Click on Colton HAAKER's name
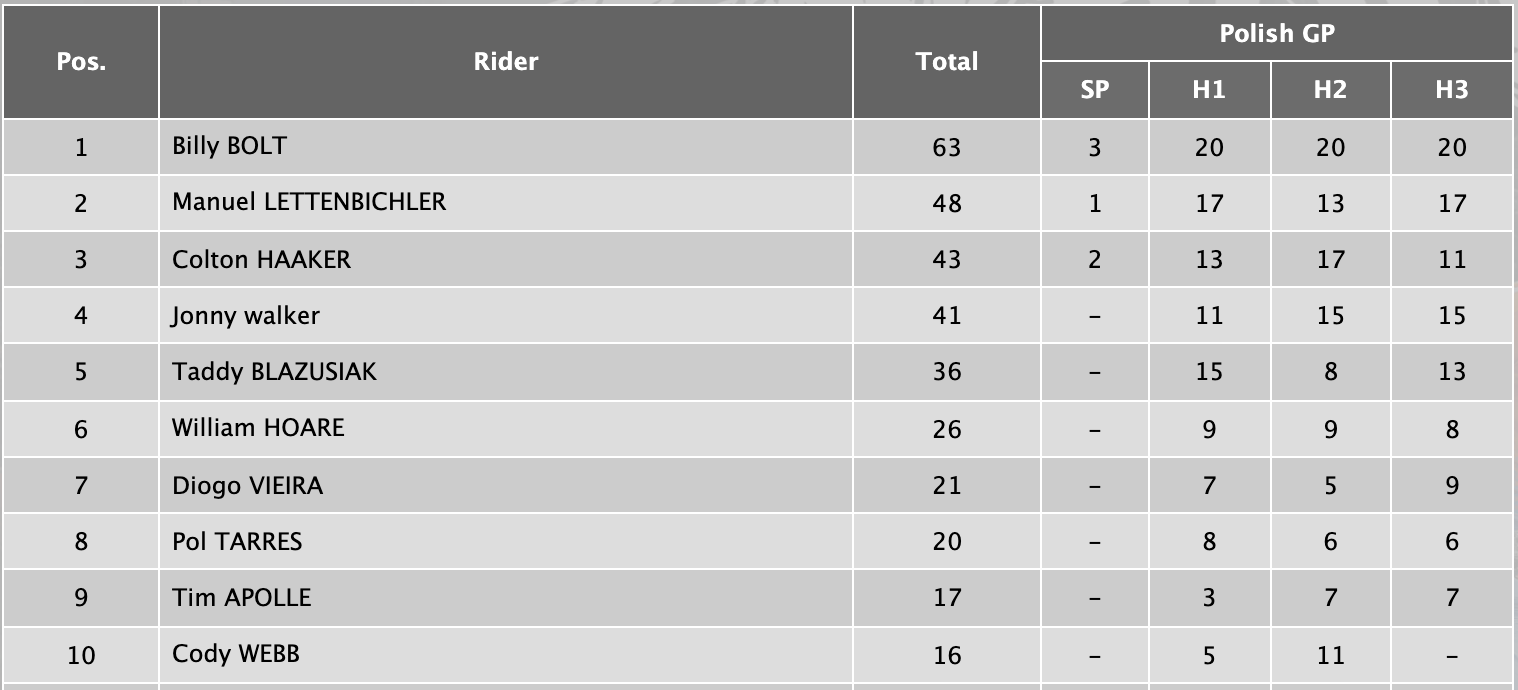The image size is (1518, 690). [261, 259]
